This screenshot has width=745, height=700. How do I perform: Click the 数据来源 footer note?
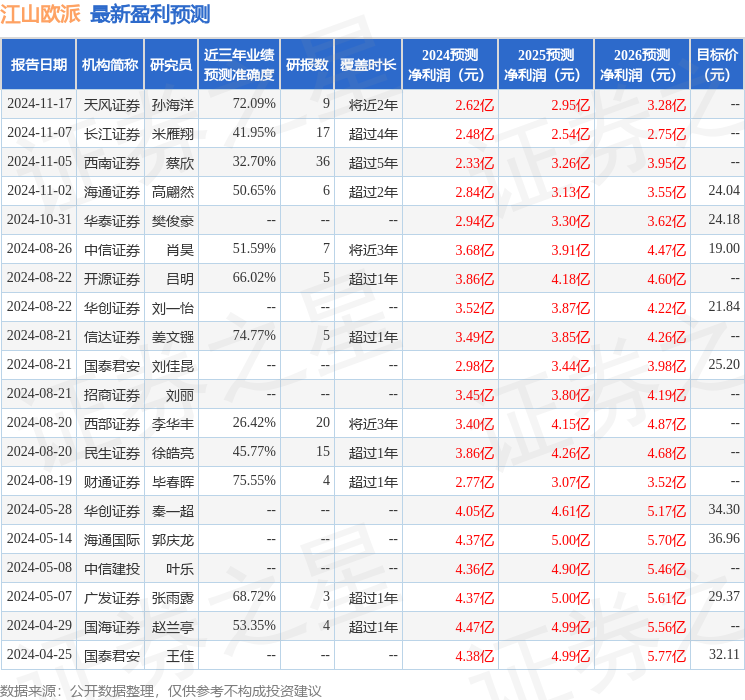coord(161,690)
